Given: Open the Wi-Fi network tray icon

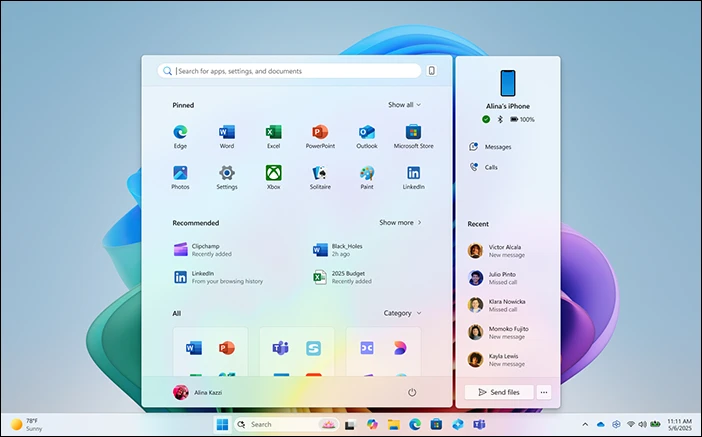Looking at the screenshot, I should click(631, 424).
